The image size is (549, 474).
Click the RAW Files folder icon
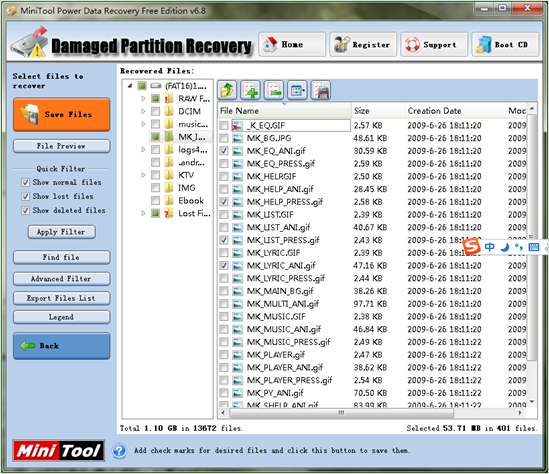(169, 99)
